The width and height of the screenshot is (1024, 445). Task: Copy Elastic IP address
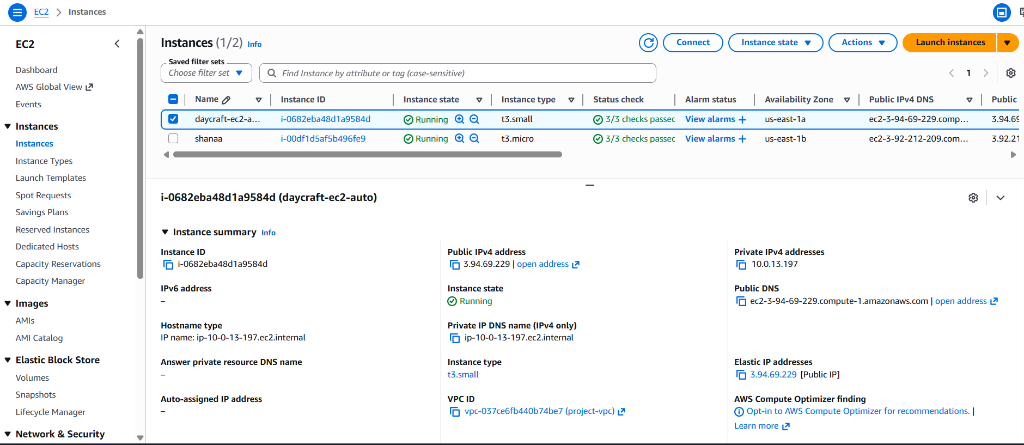(x=741, y=375)
